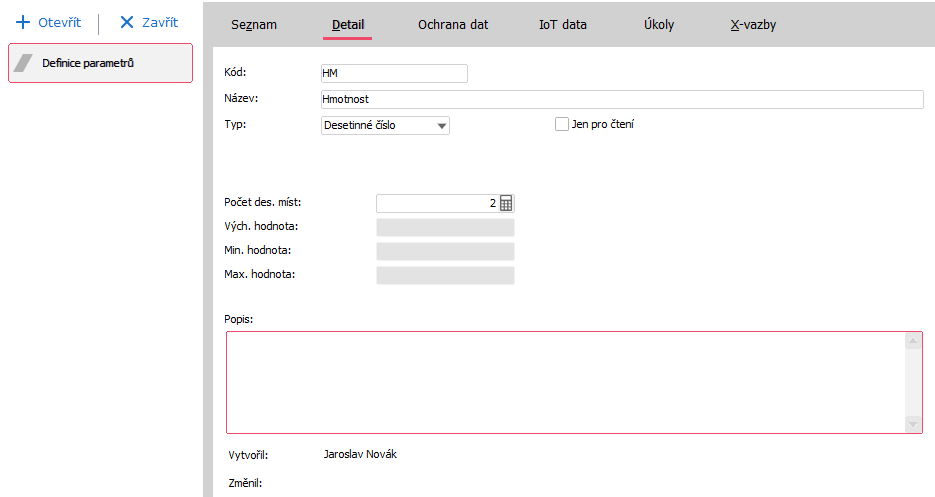935x497 pixels.
Task: Click Popis scrollbar down arrow
Action: (x=913, y=424)
